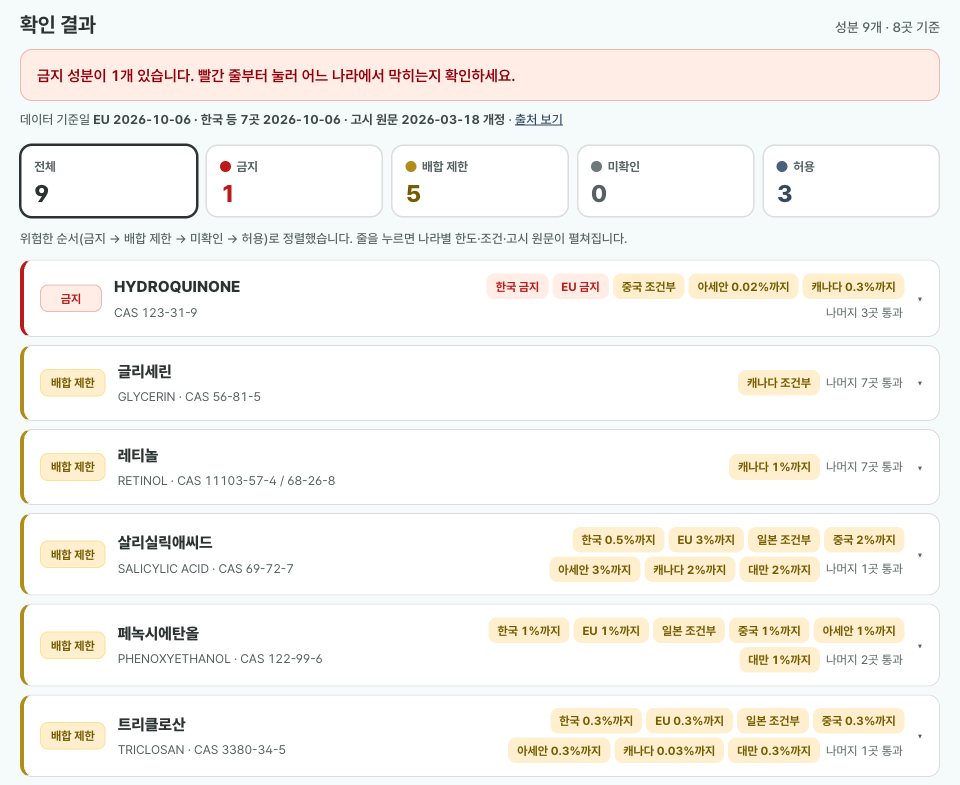Click the red 금지 dot icon

click(225, 167)
